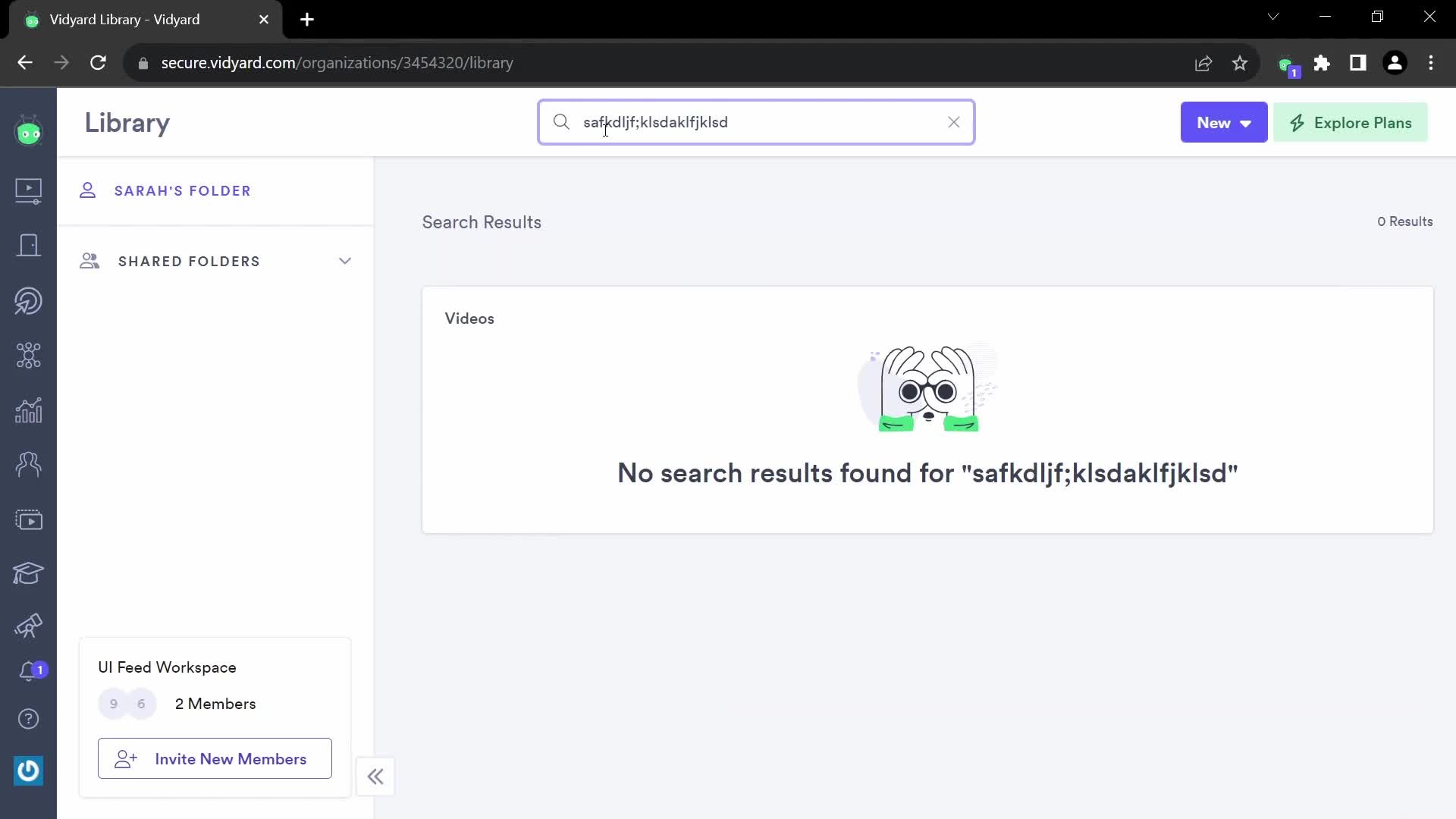Click the screen recording sidebar icon
The image size is (1456, 819).
[28, 521]
